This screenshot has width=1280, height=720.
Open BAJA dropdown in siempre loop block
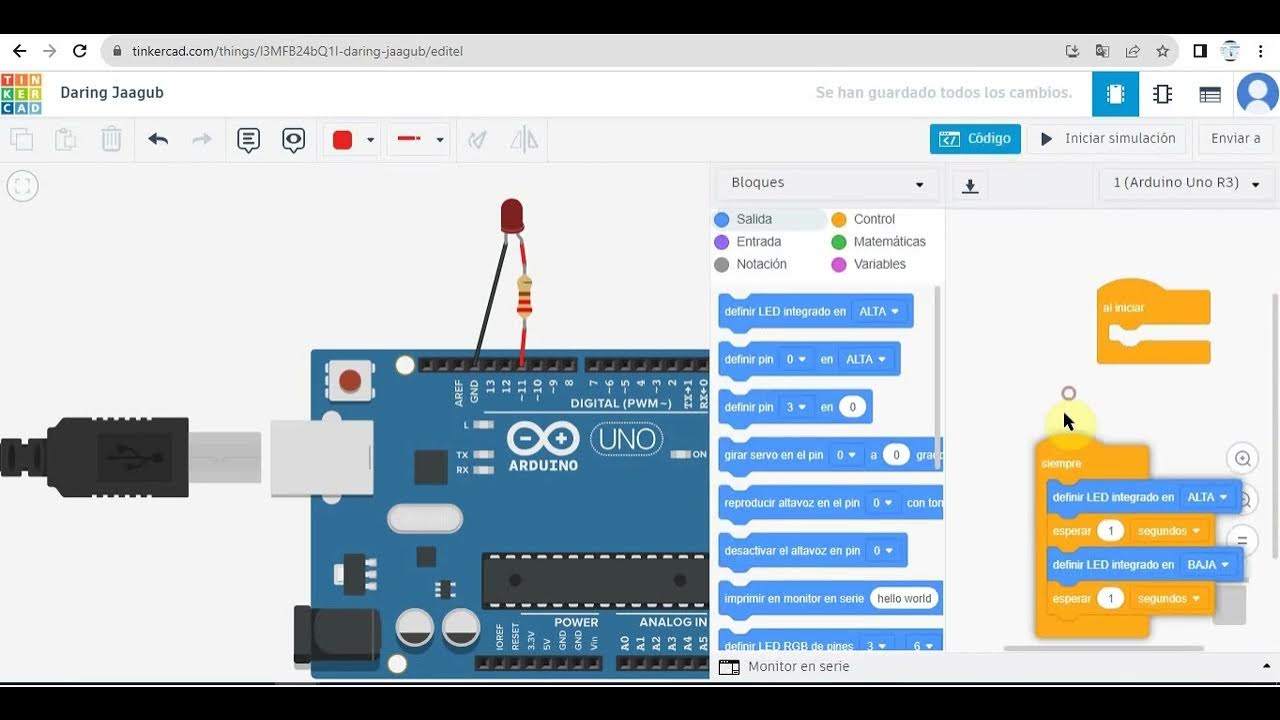click(1208, 565)
